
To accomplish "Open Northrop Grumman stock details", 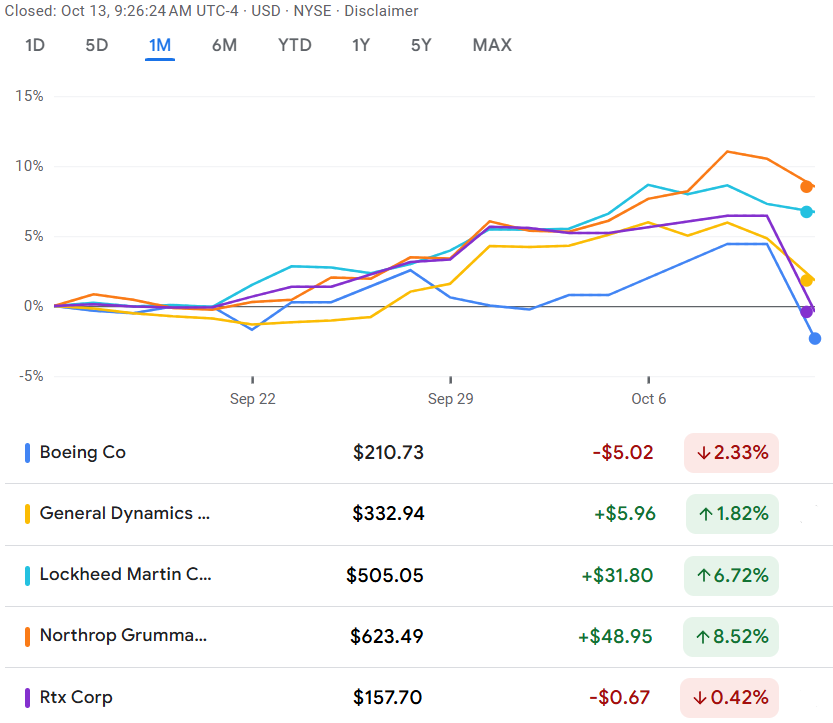I will [123, 635].
